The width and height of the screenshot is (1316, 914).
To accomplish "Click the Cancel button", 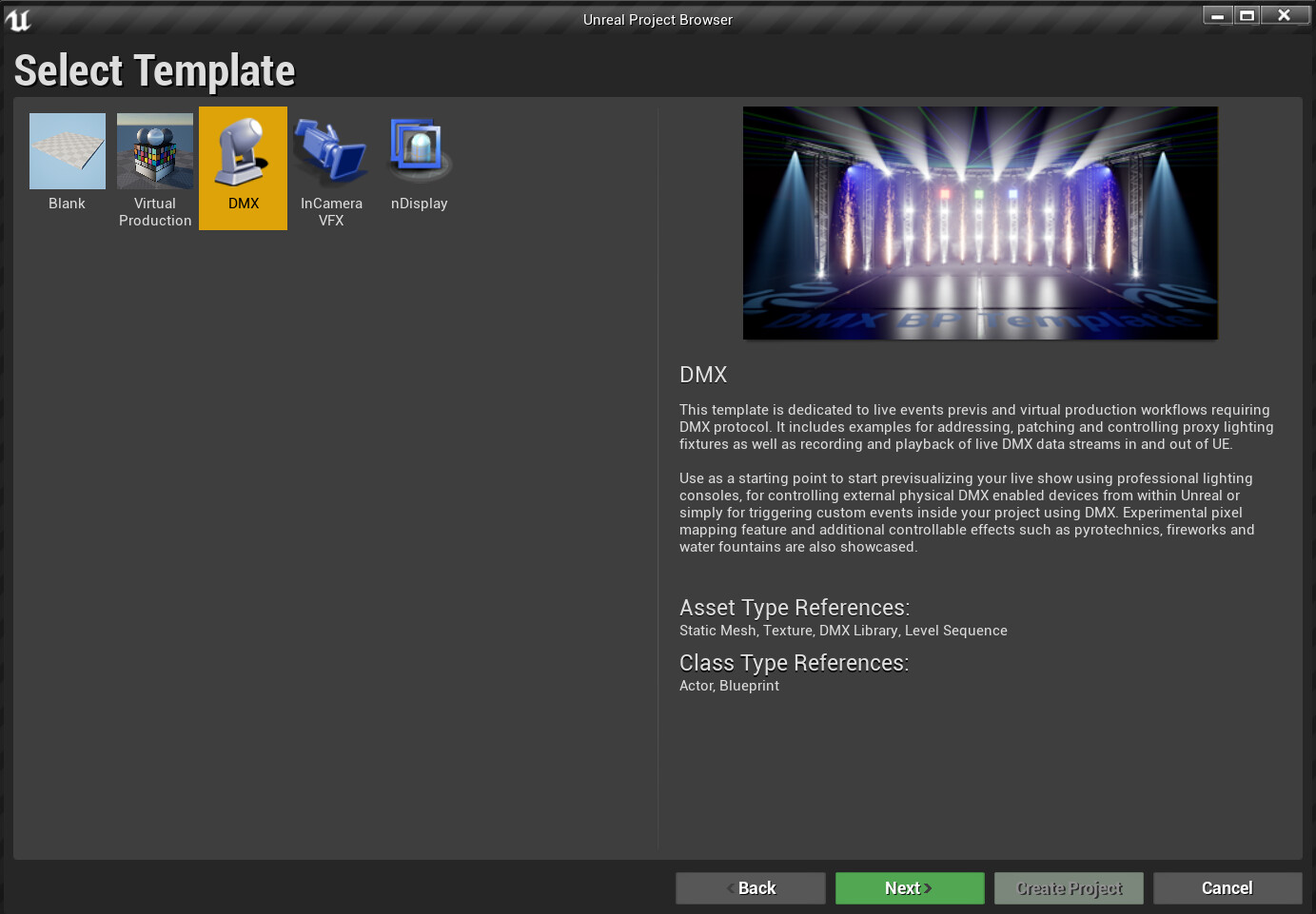I will [1227, 887].
